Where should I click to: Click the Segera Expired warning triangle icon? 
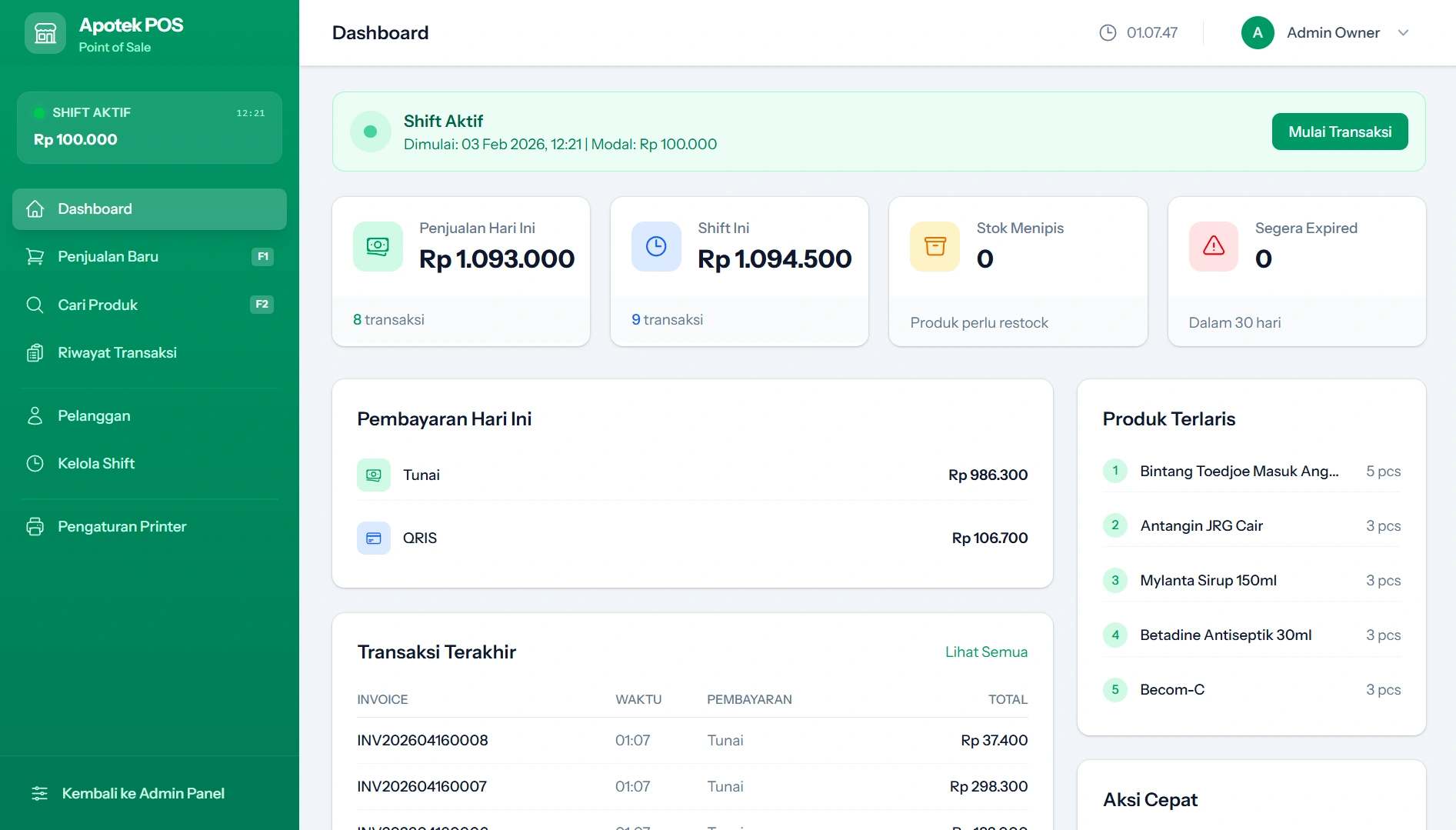pos(1214,246)
